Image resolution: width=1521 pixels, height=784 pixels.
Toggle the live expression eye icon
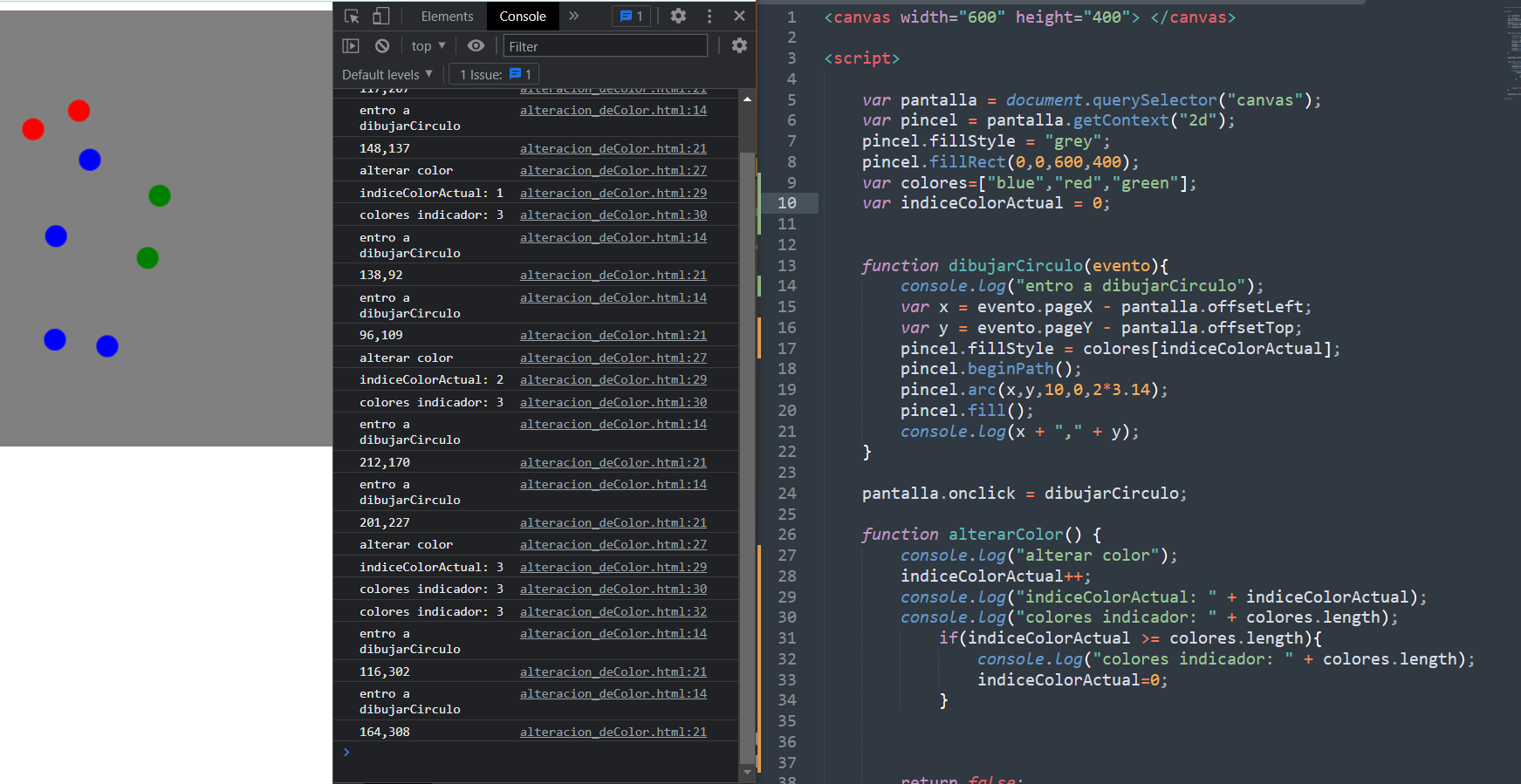click(476, 45)
